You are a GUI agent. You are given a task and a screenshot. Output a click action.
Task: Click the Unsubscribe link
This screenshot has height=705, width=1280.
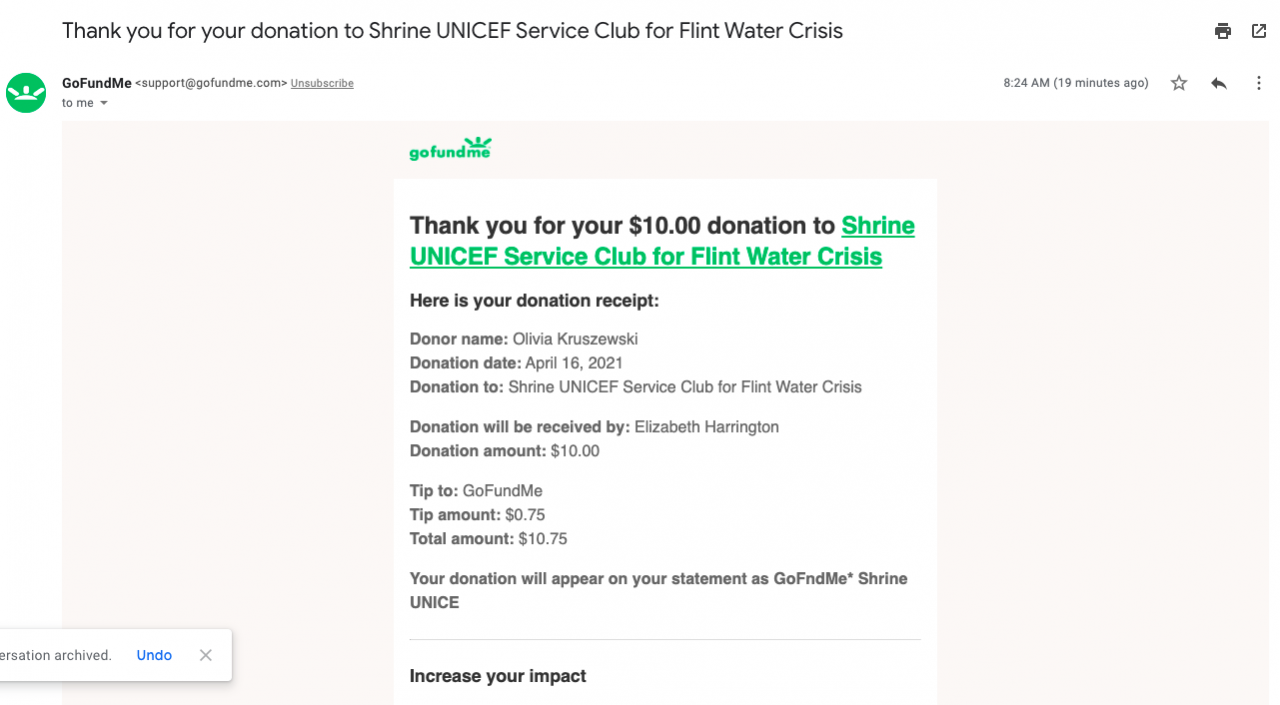click(x=322, y=83)
